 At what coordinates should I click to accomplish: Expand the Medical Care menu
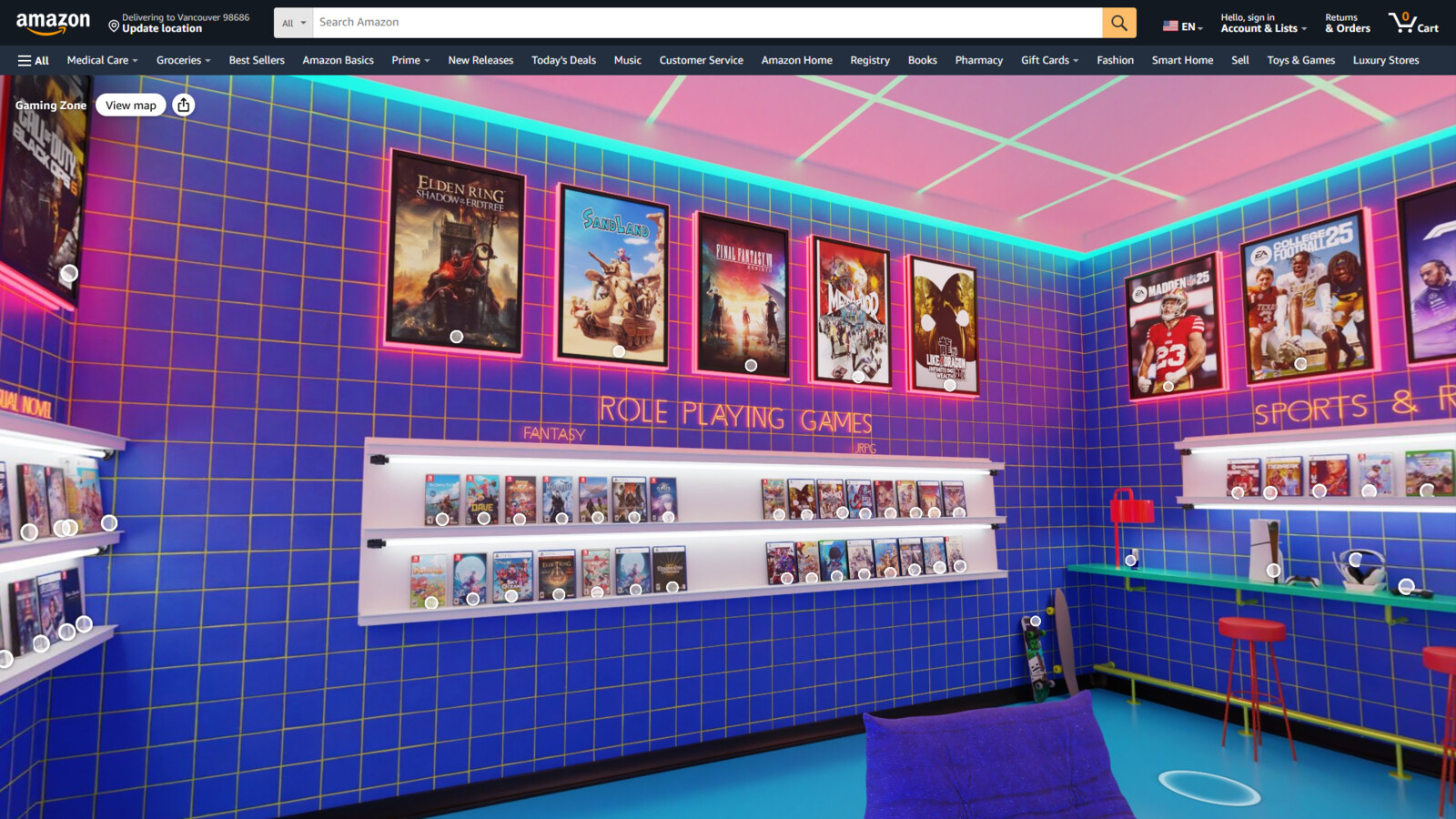(102, 60)
